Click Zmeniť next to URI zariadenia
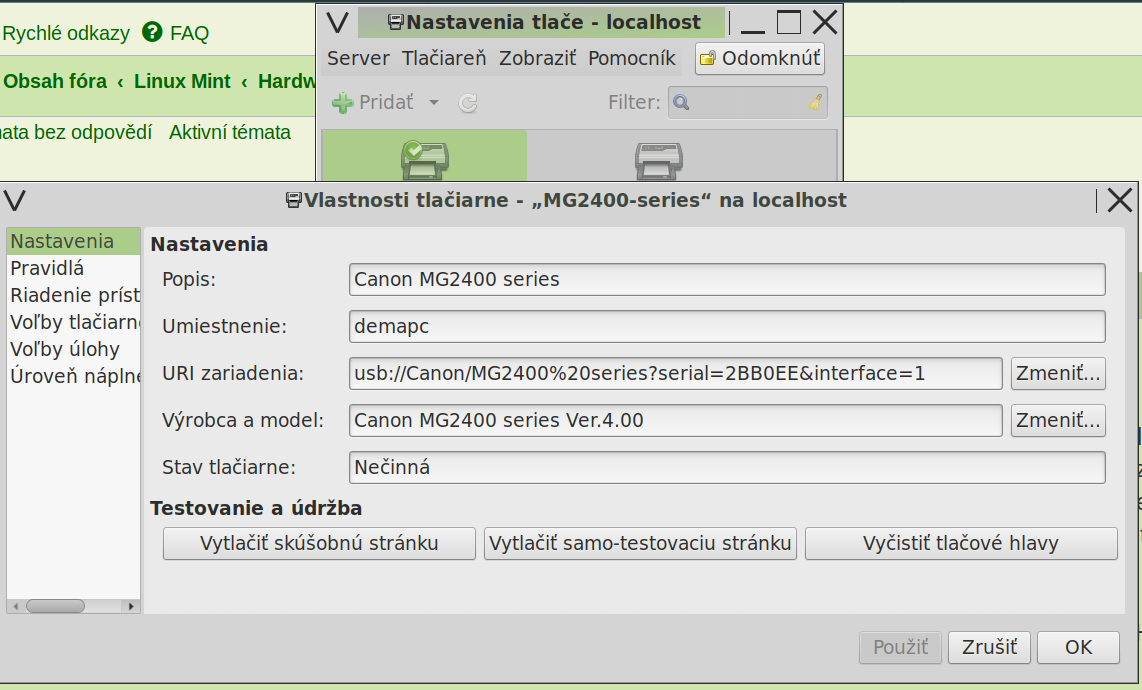 [x=1058, y=373]
